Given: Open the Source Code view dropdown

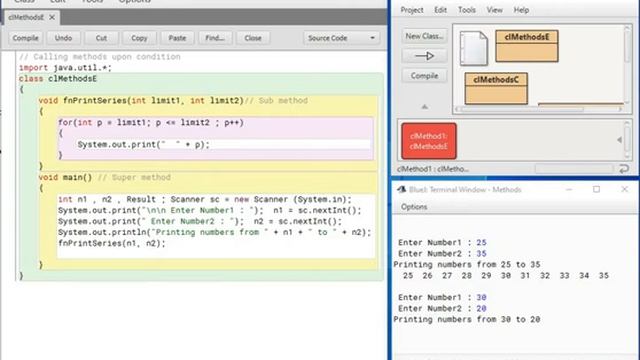Looking at the screenshot, I should click(x=341, y=38).
